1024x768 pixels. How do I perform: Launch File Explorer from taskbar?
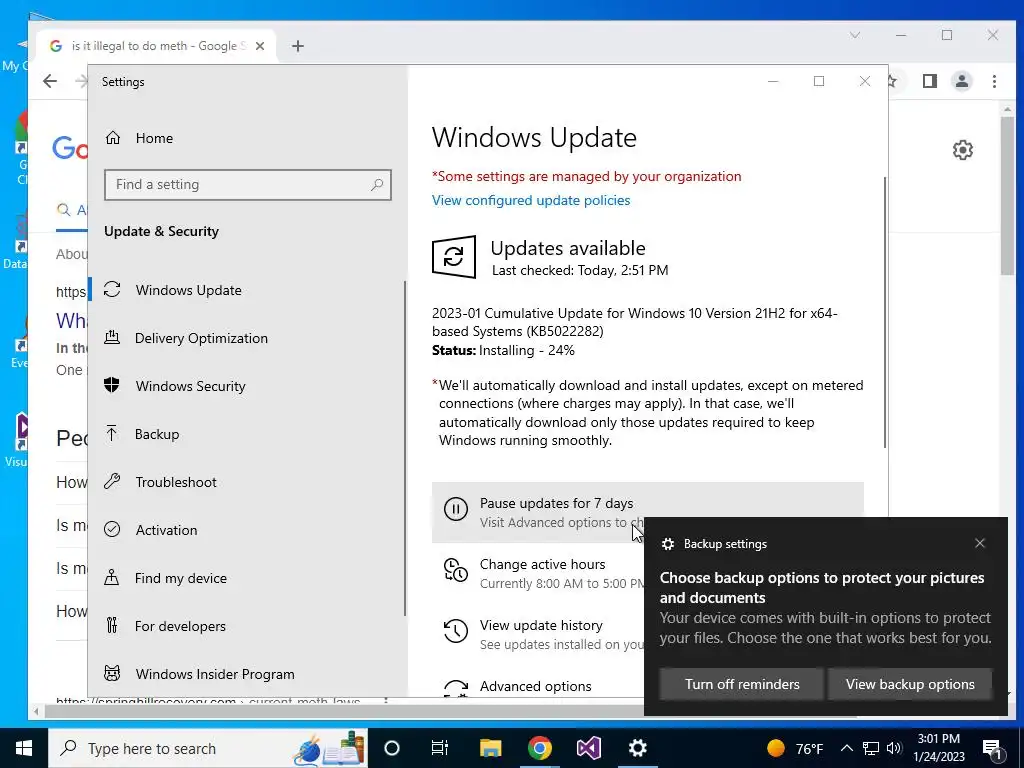490,748
